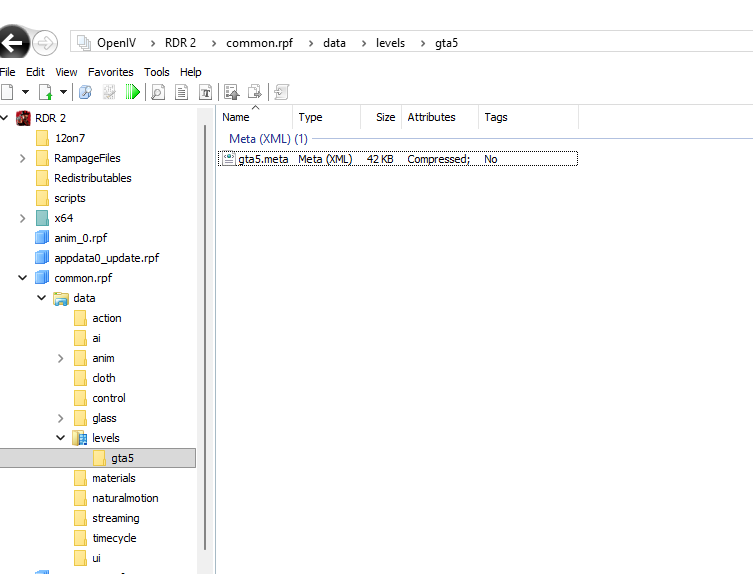Open the View menu

click(66, 72)
